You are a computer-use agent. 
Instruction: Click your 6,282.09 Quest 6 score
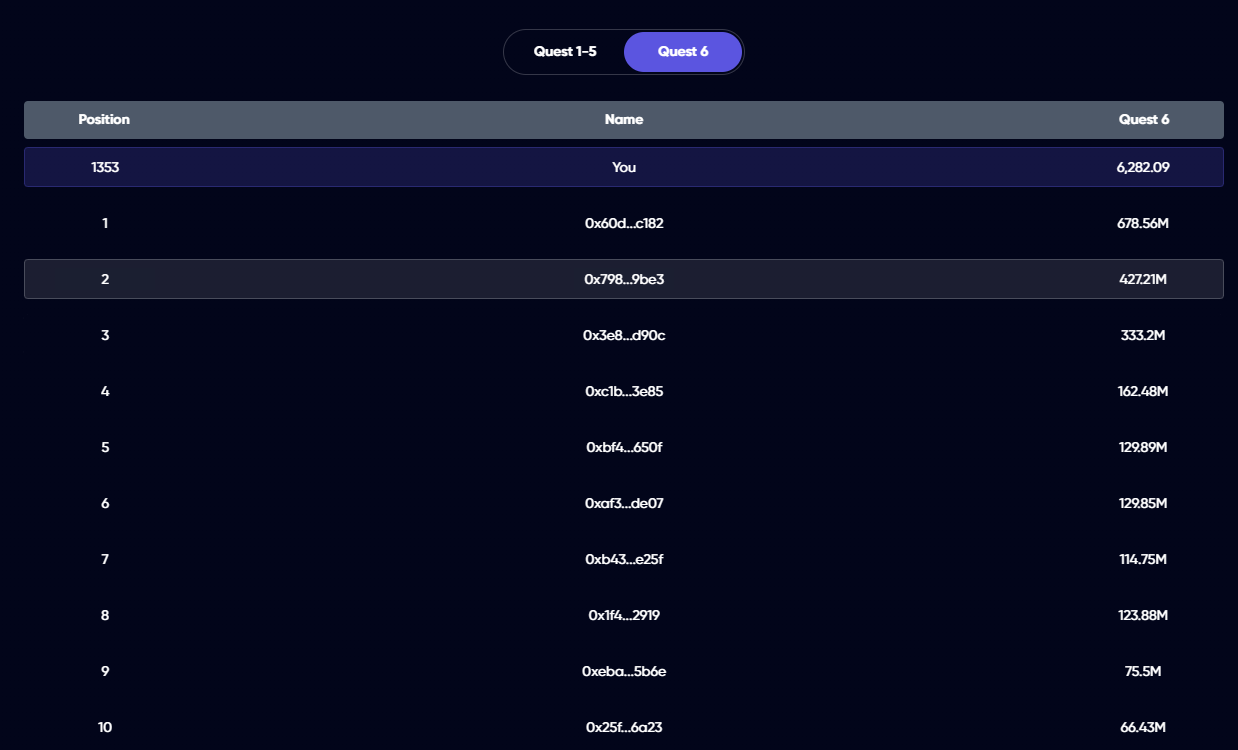tap(1143, 168)
